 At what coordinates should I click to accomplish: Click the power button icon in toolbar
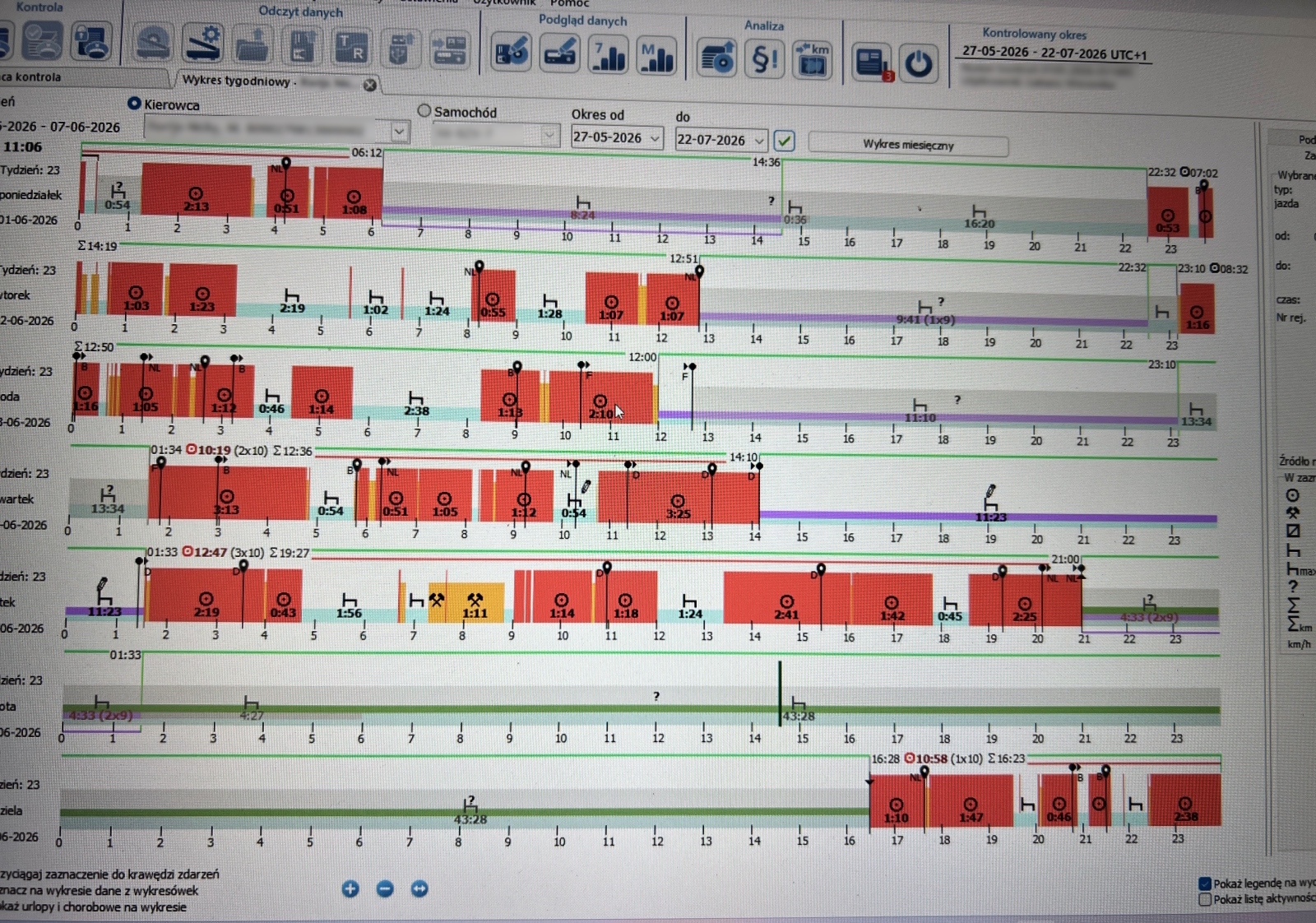[918, 64]
